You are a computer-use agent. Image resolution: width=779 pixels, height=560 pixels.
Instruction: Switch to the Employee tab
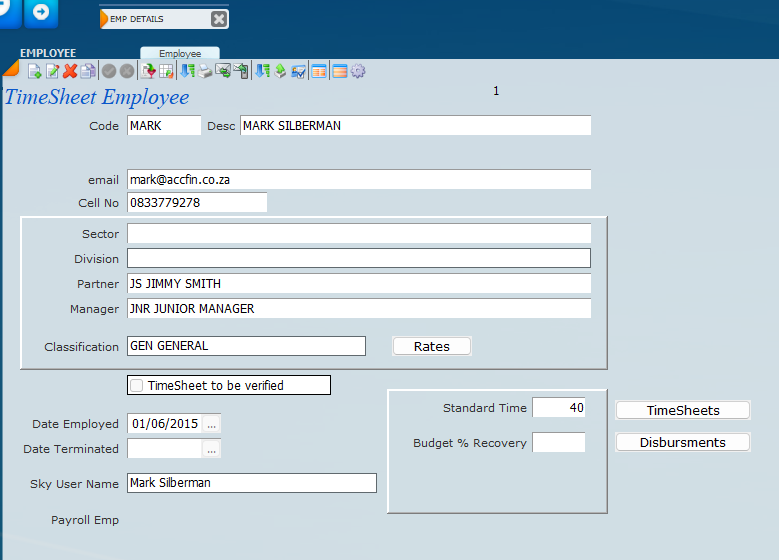point(180,53)
